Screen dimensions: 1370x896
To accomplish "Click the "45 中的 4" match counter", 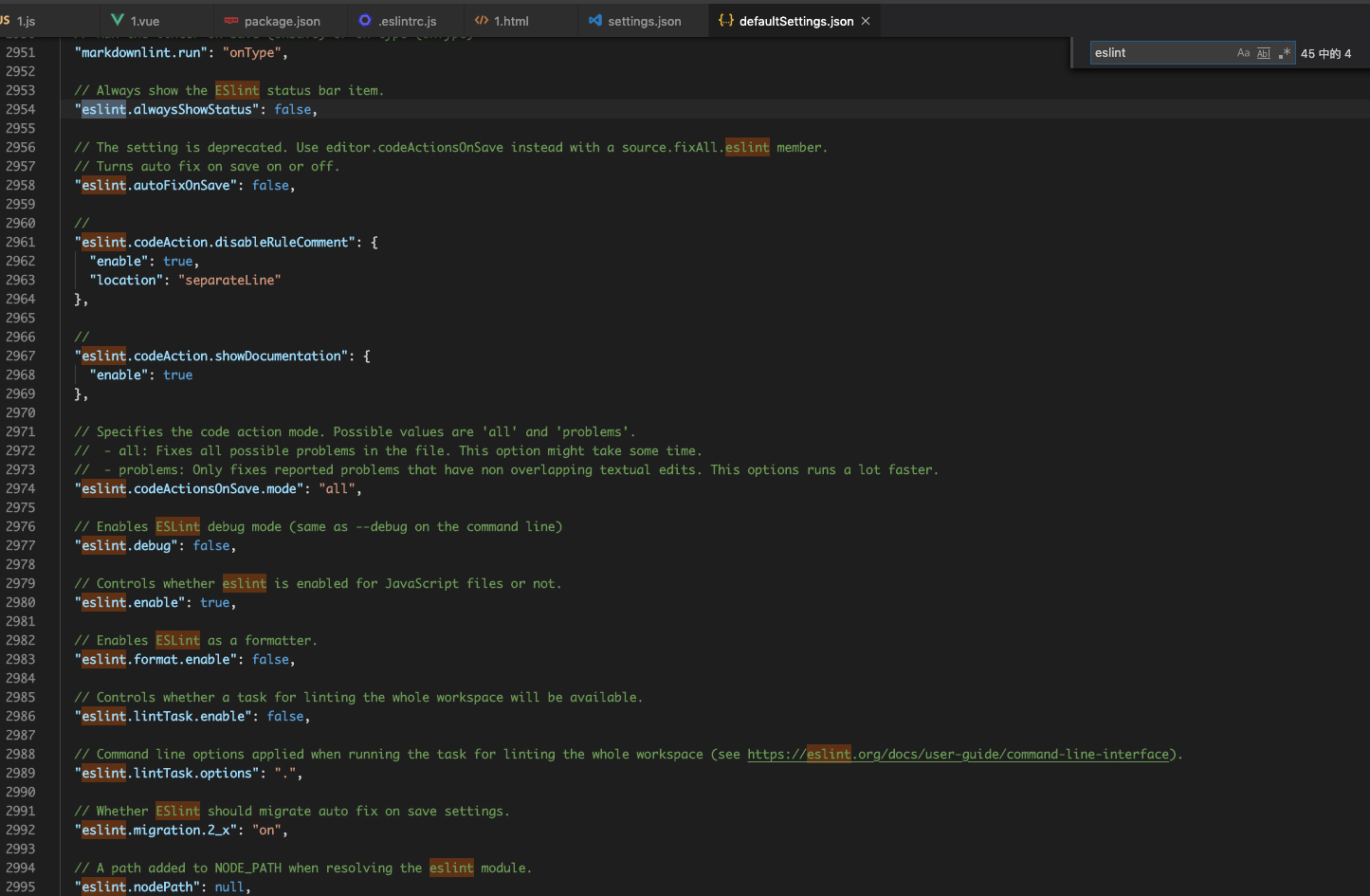I will (1326, 54).
